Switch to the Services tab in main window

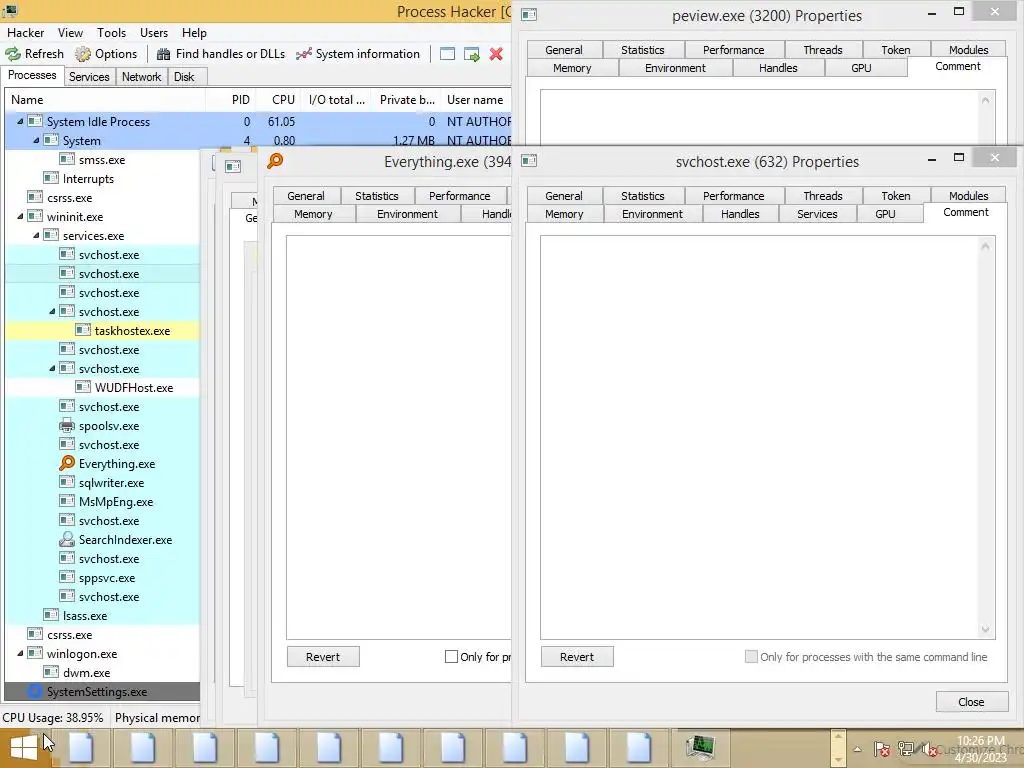89,77
